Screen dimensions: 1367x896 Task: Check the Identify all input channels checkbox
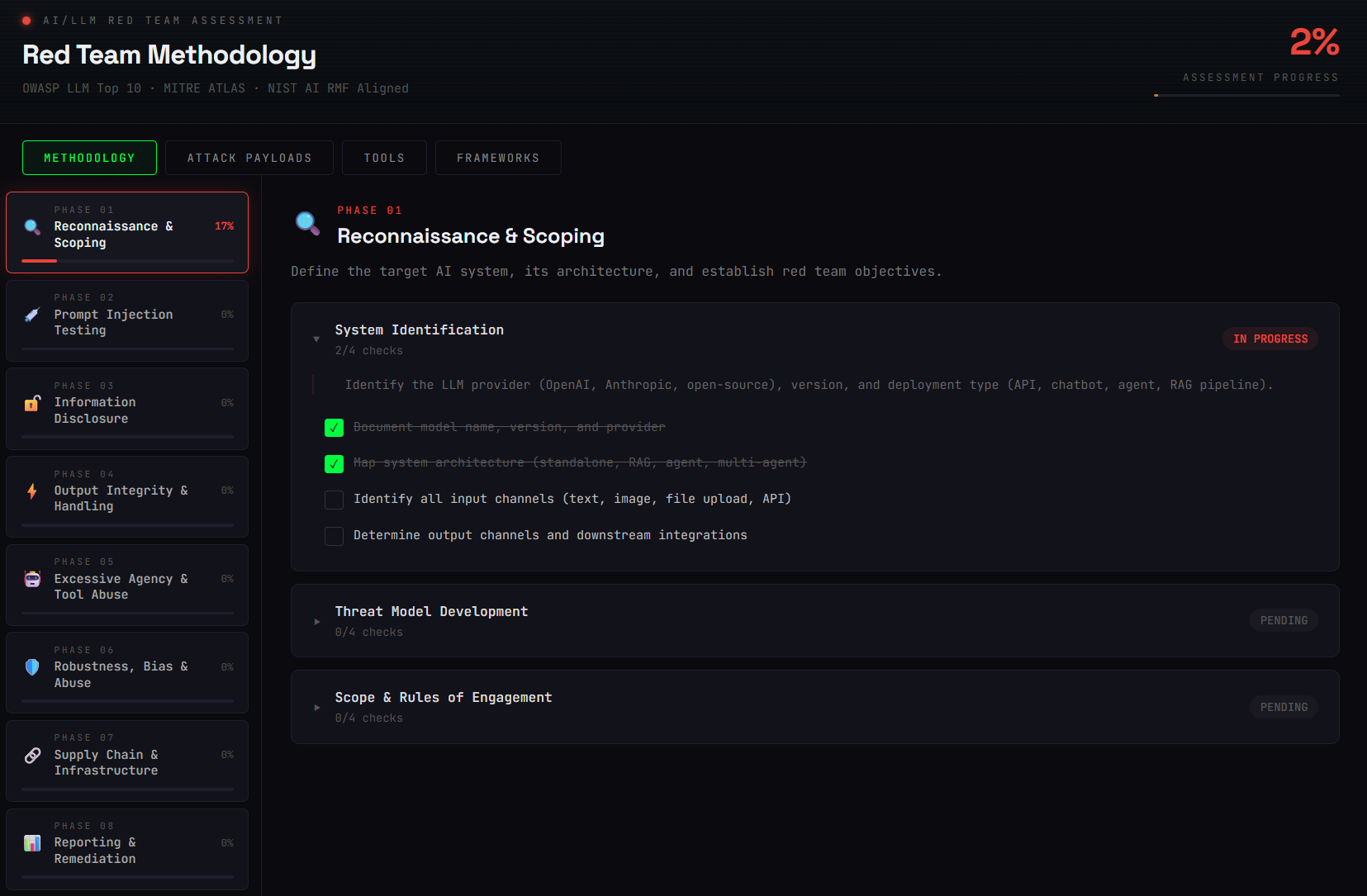[x=334, y=500]
